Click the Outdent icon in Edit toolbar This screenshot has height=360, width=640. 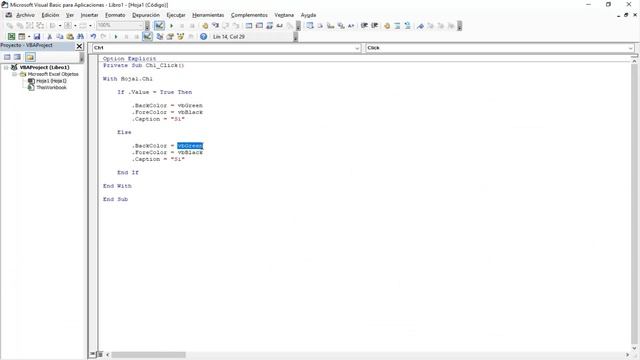pos(374,26)
